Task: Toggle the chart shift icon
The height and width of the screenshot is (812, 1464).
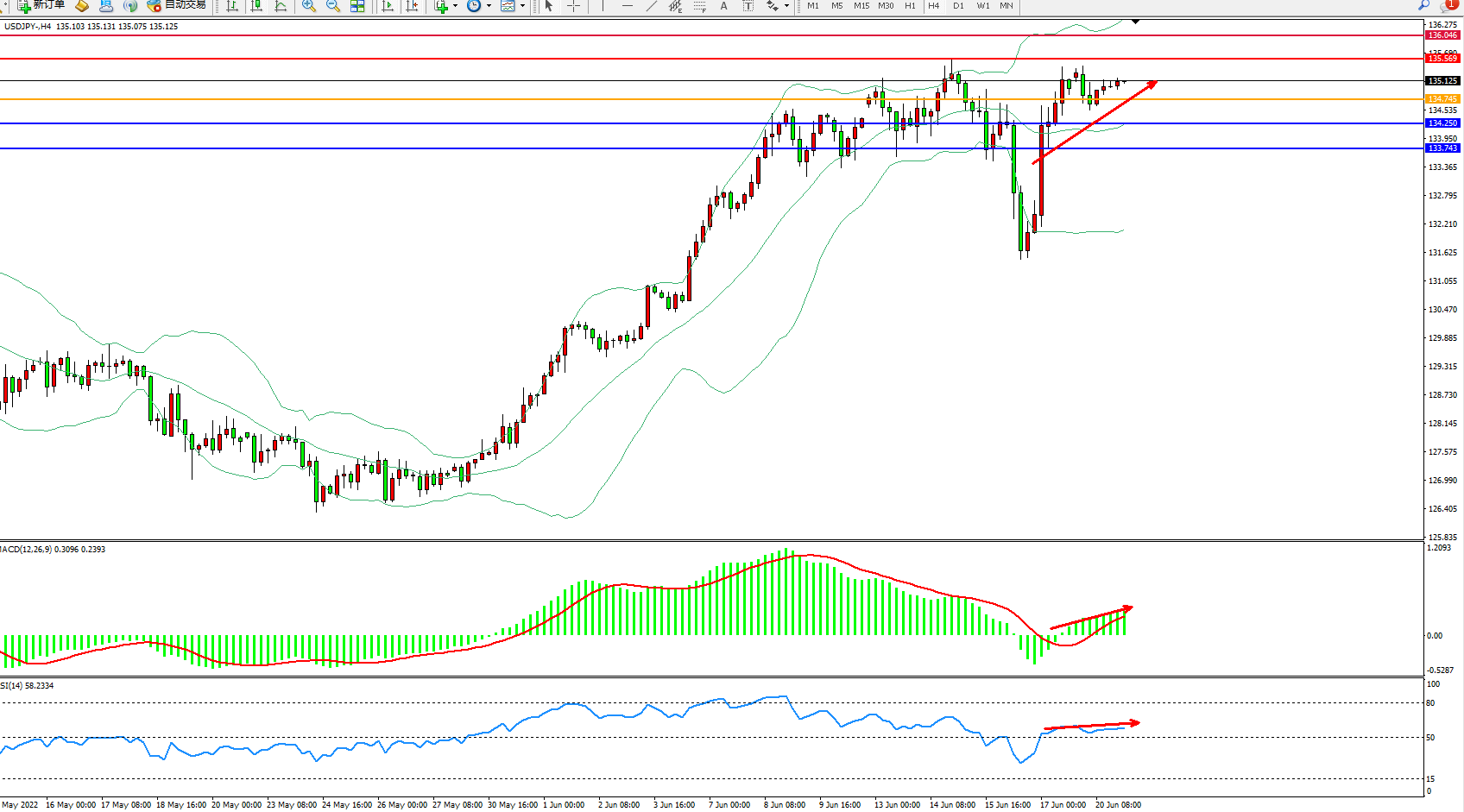Action: pos(412,6)
